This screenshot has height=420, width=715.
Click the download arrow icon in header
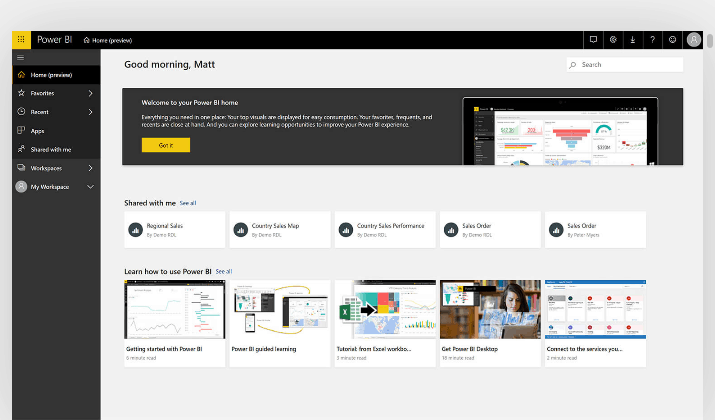click(x=633, y=40)
